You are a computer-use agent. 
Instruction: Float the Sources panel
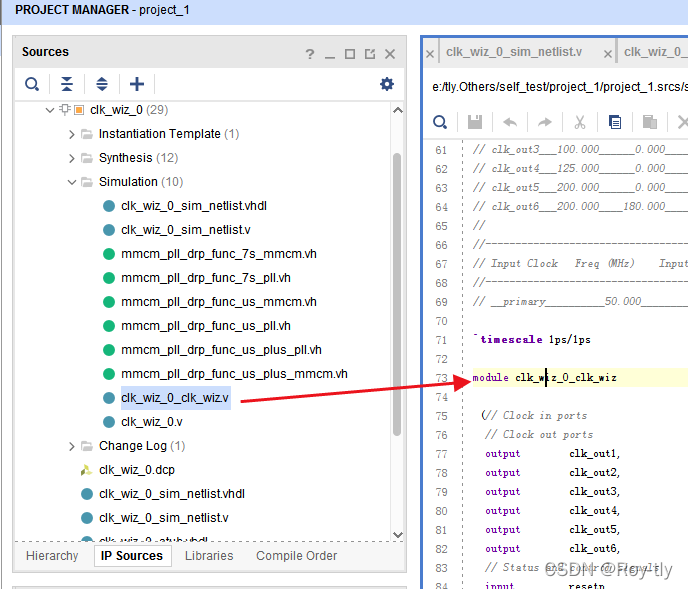pyautogui.click(x=370, y=54)
